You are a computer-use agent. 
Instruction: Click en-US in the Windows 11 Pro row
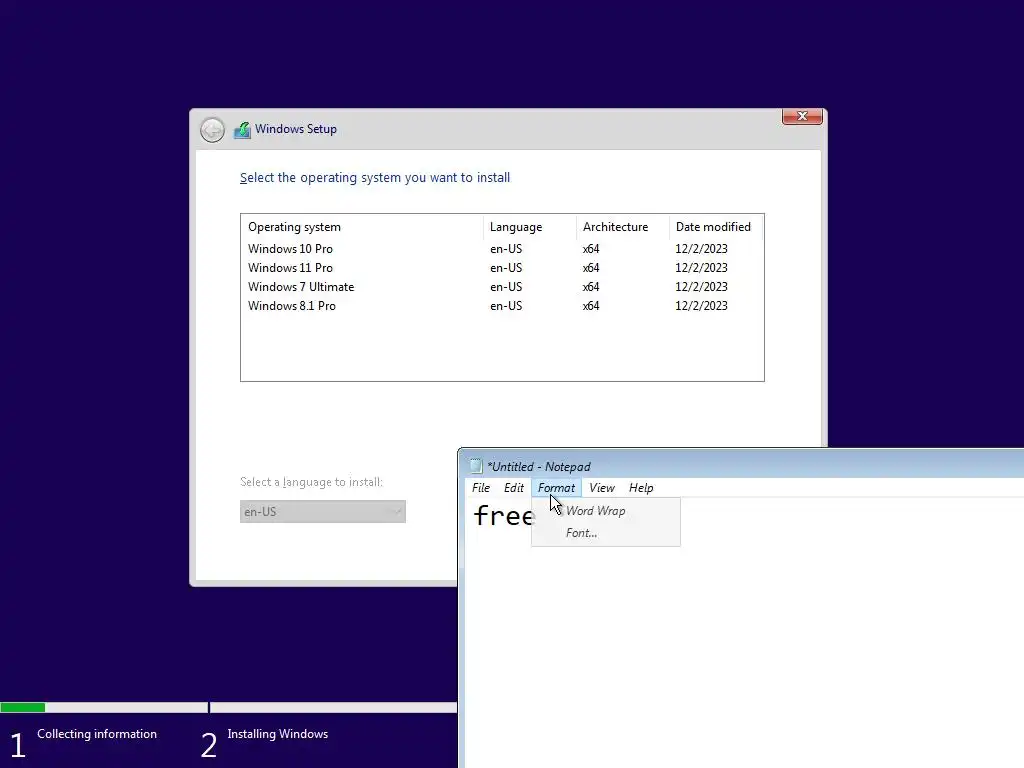[506, 268]
